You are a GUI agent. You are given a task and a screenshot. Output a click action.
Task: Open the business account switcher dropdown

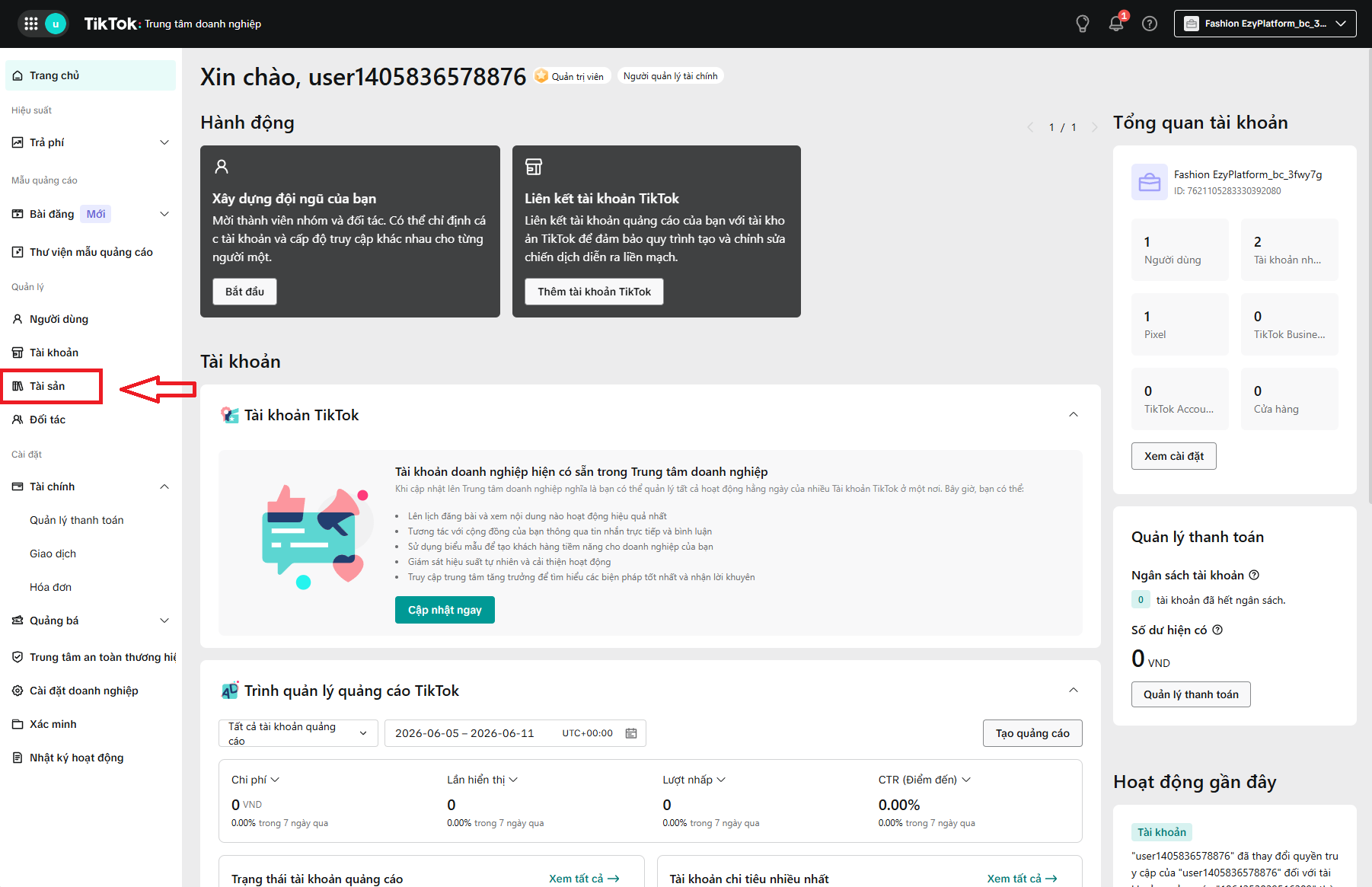pos(1265,24)
